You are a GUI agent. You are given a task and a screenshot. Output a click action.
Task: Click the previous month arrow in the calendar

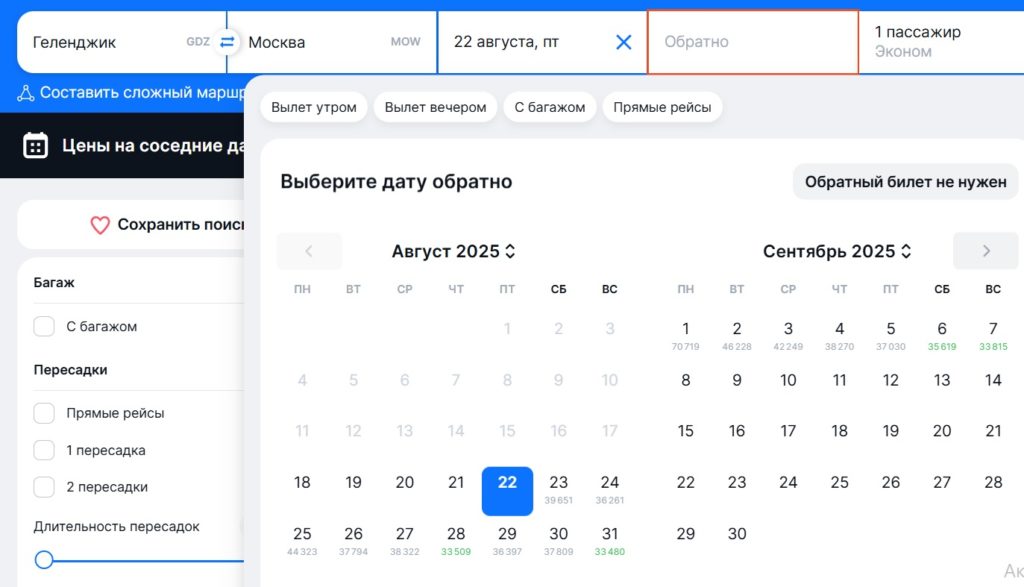click(x=309, y=251)
